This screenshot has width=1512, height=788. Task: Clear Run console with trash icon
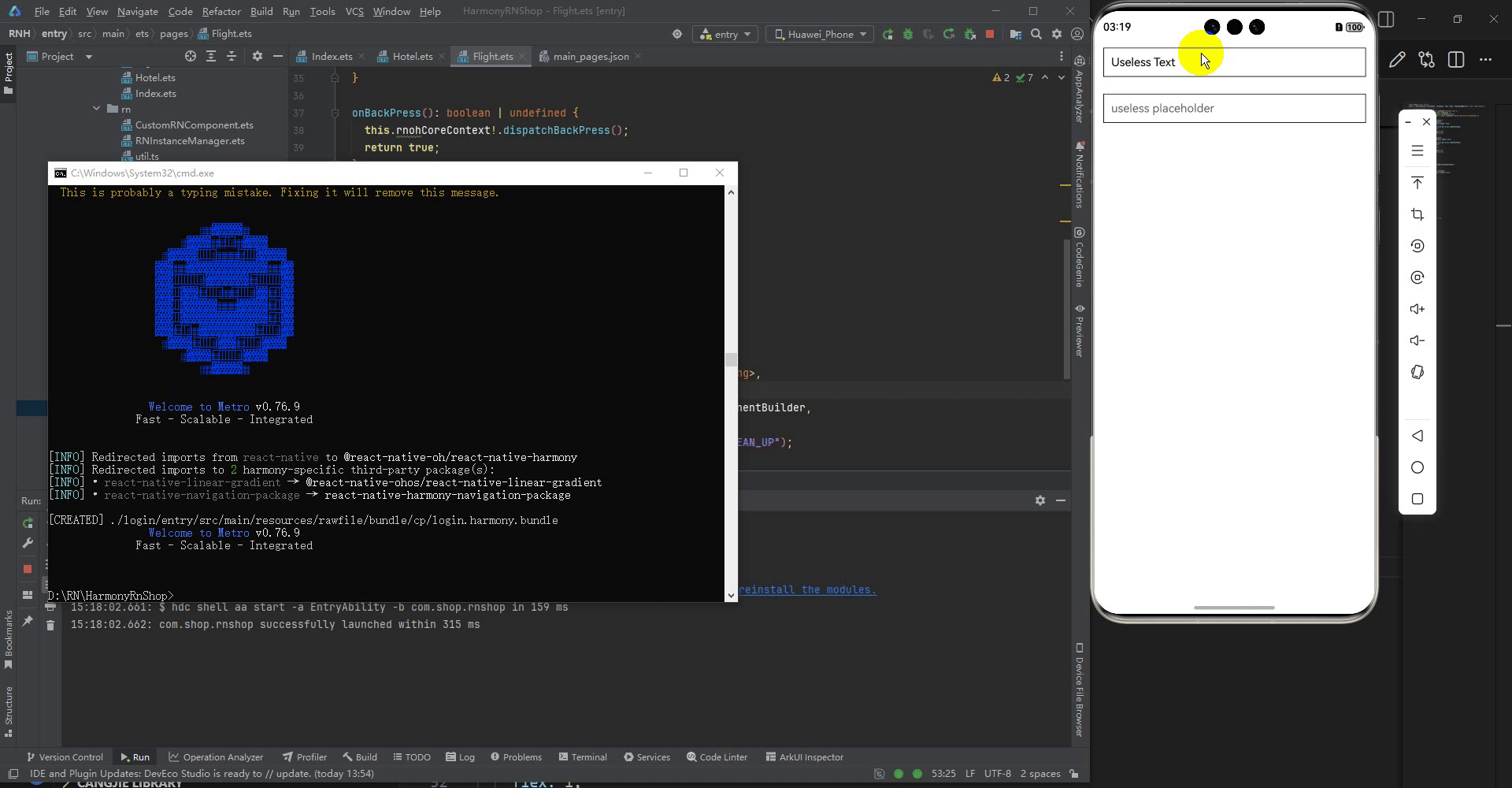click(50, 625)
